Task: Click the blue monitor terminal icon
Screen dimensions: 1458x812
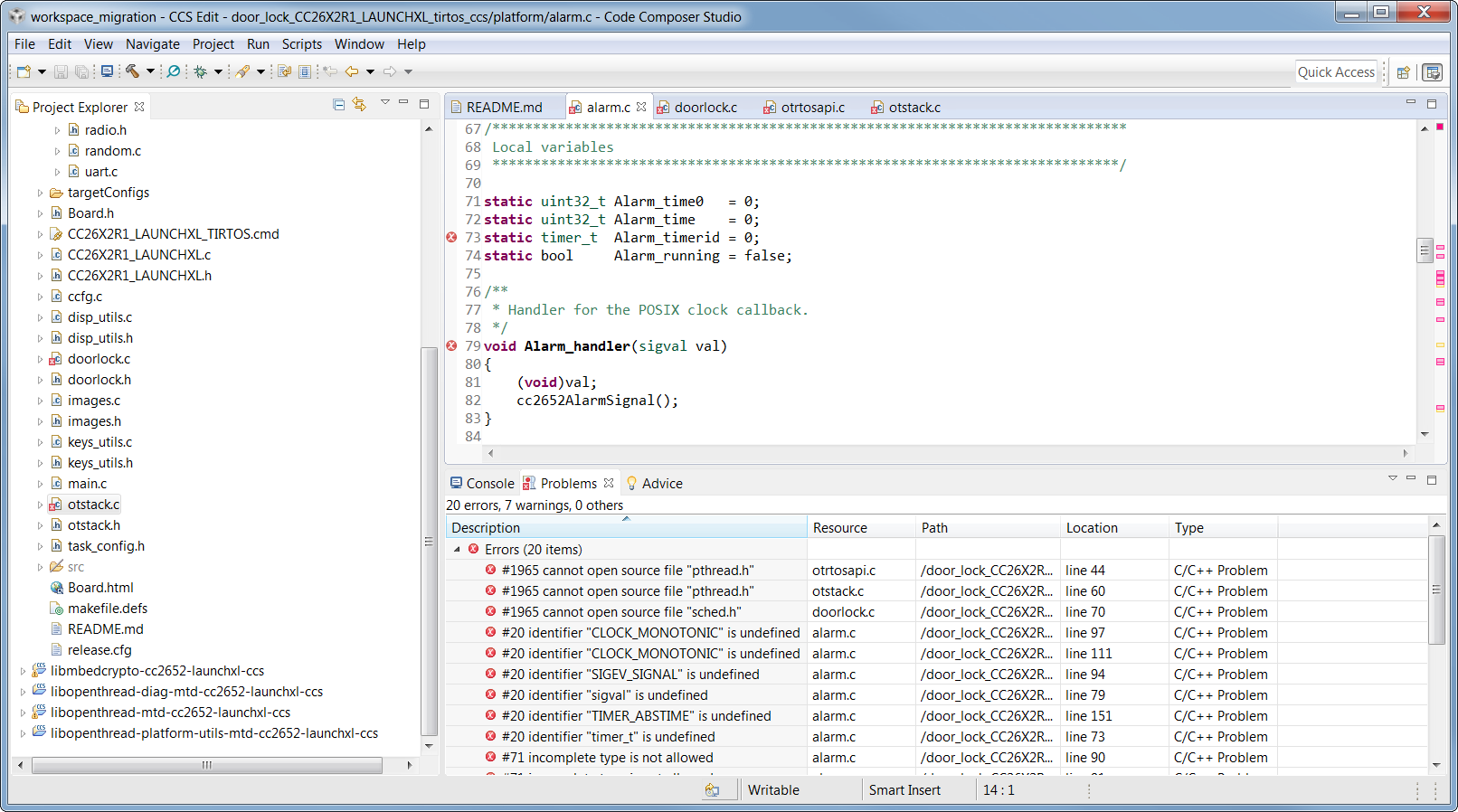Action: (107, 71)
